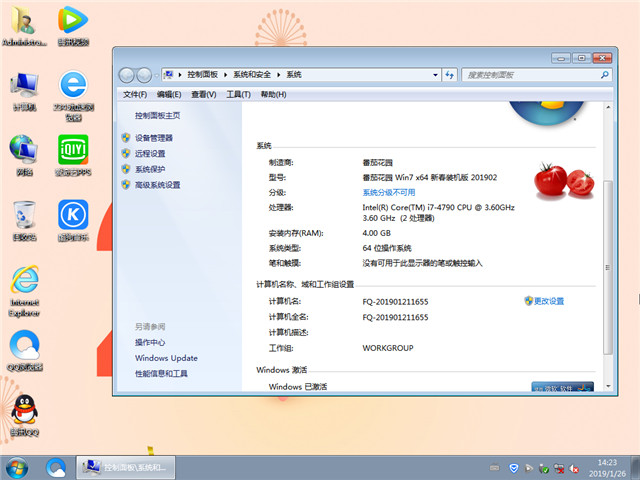Open the Tencent QQ penguin icon
Screen dimensions: 640x480
pos(24,416)
